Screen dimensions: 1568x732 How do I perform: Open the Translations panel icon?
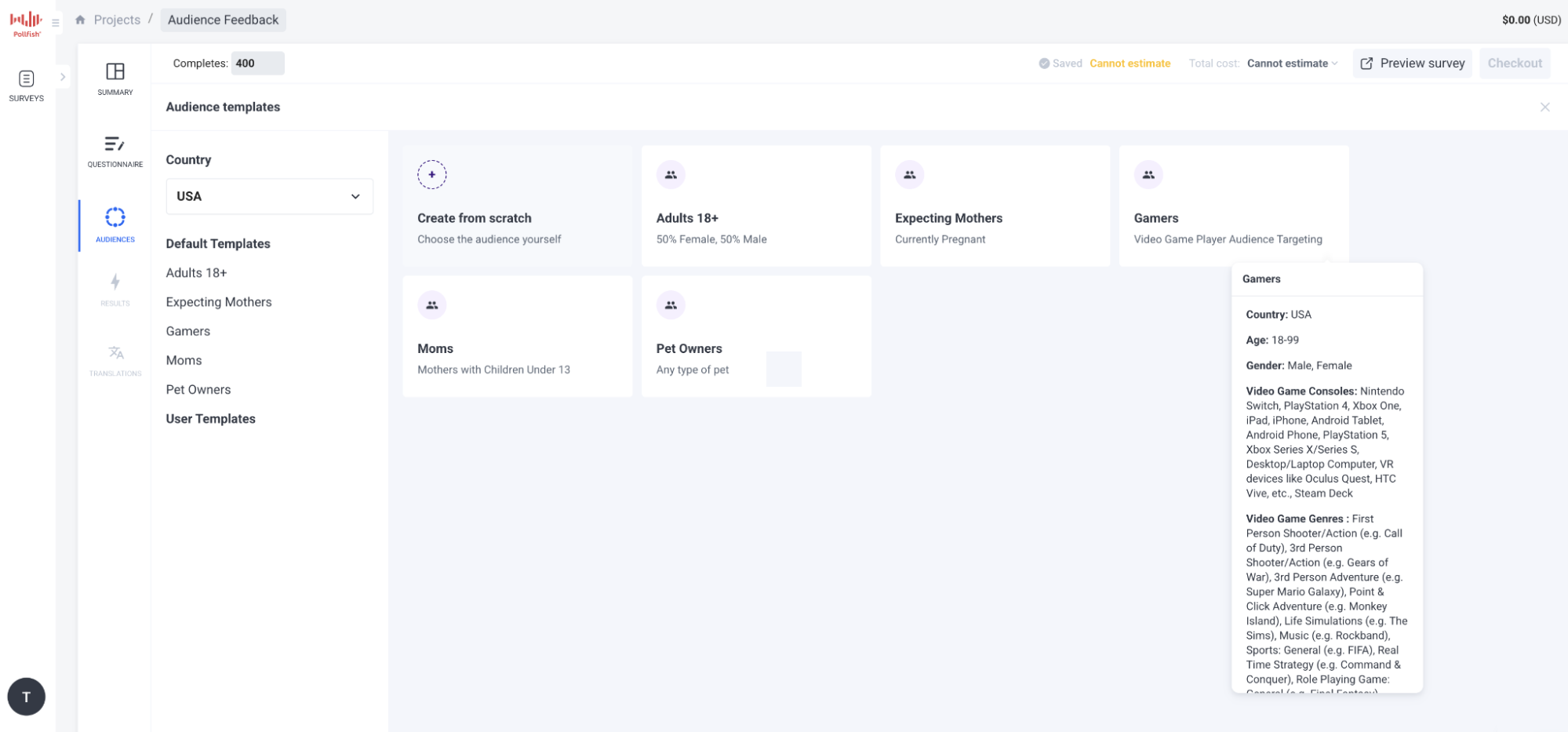tap(115, 353)
